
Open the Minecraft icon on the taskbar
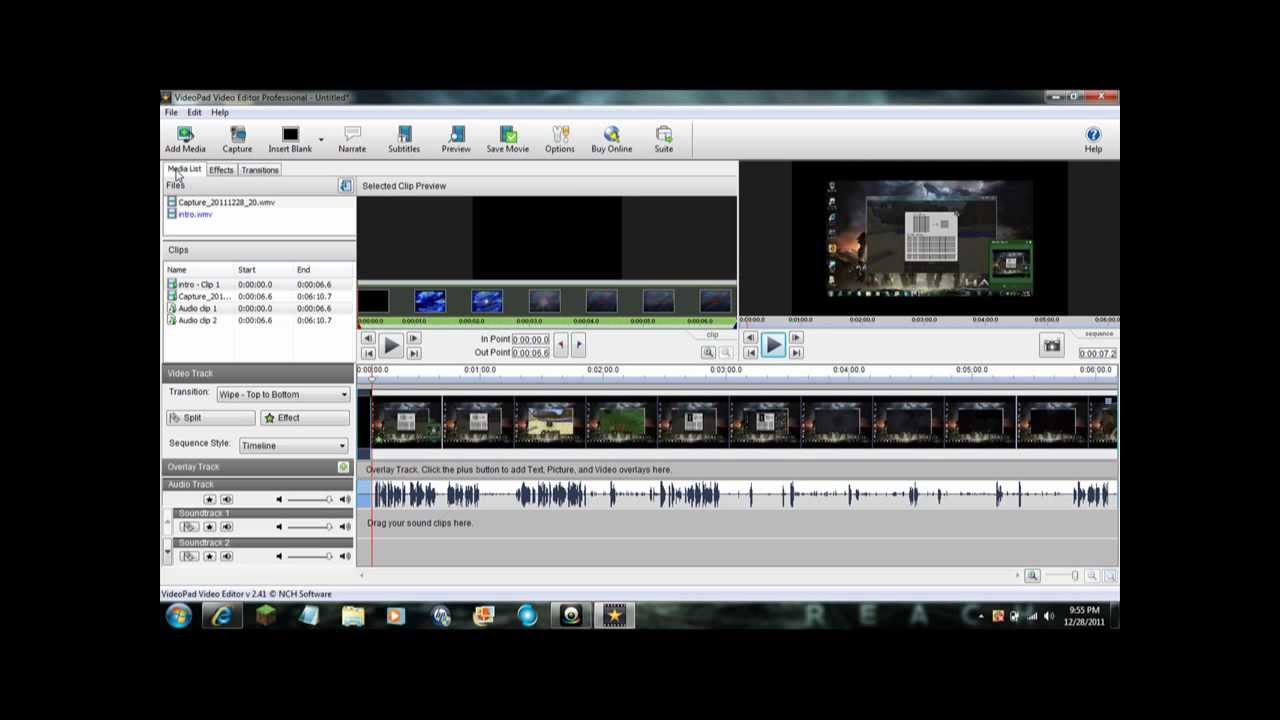point(265,616)
